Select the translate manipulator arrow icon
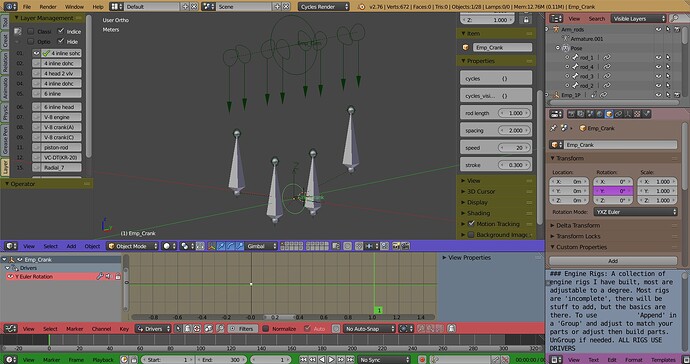 pyautogui.click(x=221, y=246)
